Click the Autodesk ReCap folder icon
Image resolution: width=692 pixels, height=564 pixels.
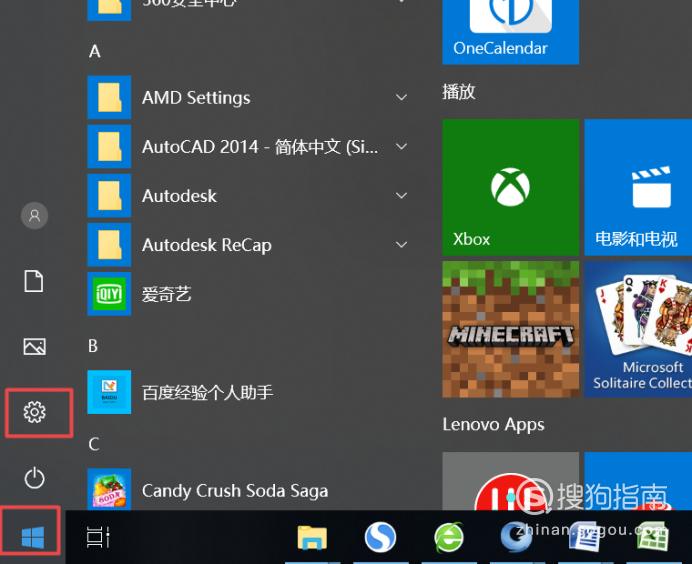click(109, 244)
